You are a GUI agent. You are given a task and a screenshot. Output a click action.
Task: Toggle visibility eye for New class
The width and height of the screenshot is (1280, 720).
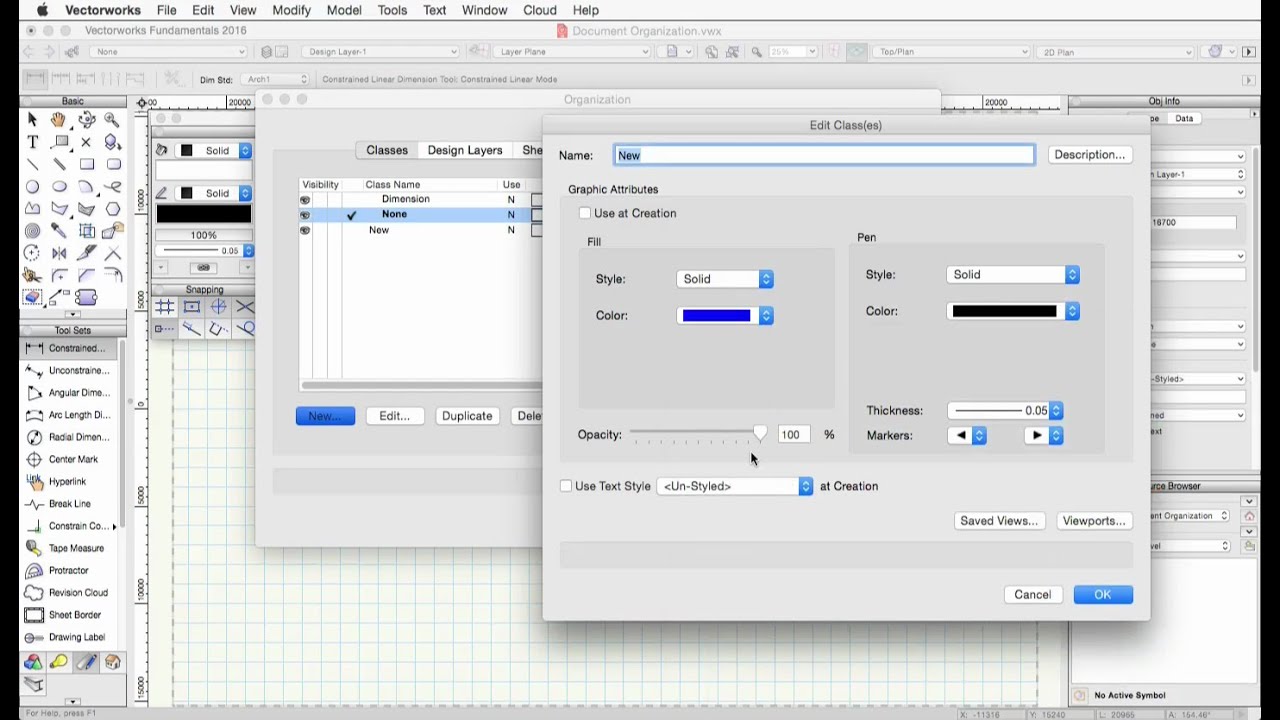click(305, 230)
